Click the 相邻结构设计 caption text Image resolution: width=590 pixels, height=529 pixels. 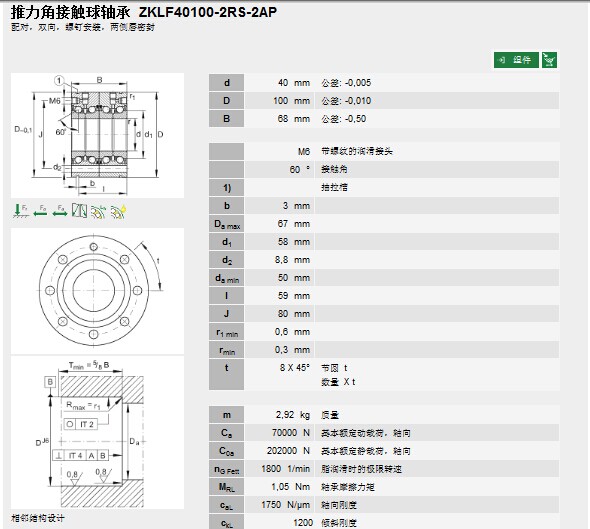(38, 518)
